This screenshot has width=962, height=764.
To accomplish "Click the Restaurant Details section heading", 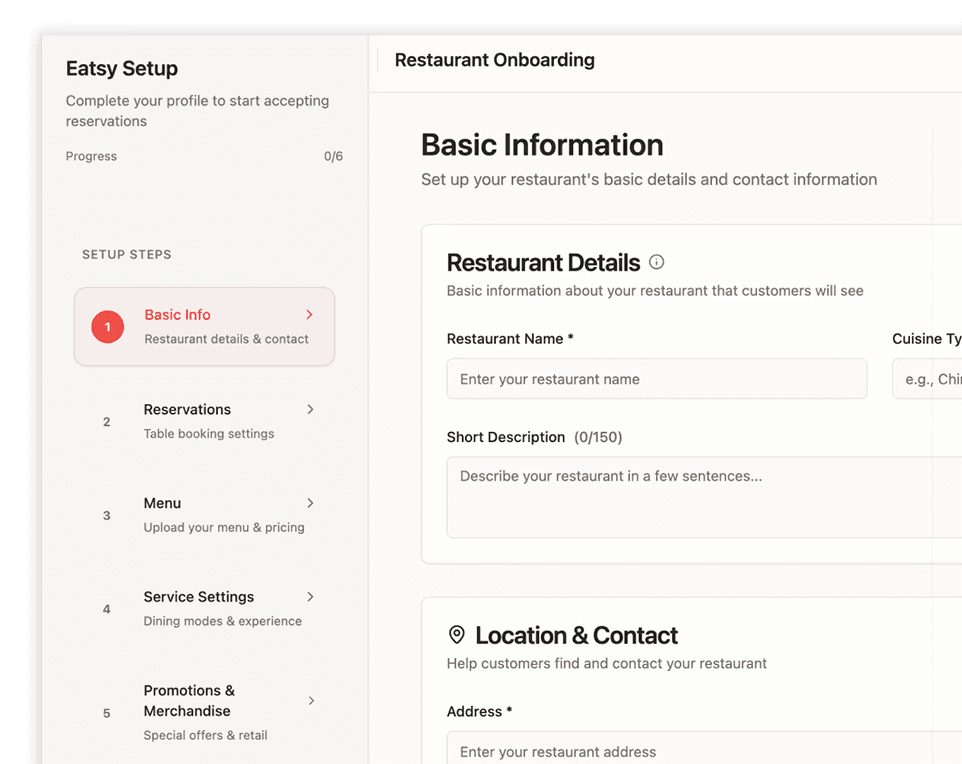I will point(543,263).
